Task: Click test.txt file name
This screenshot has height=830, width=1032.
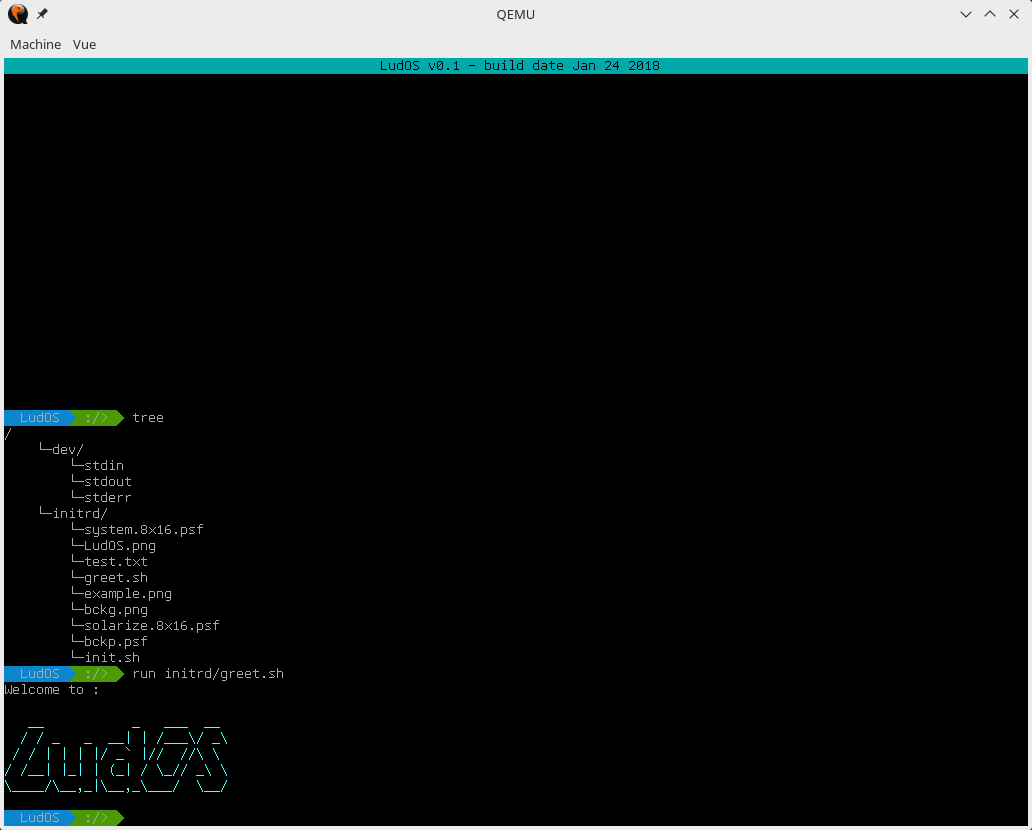Action: click(116, 561)
